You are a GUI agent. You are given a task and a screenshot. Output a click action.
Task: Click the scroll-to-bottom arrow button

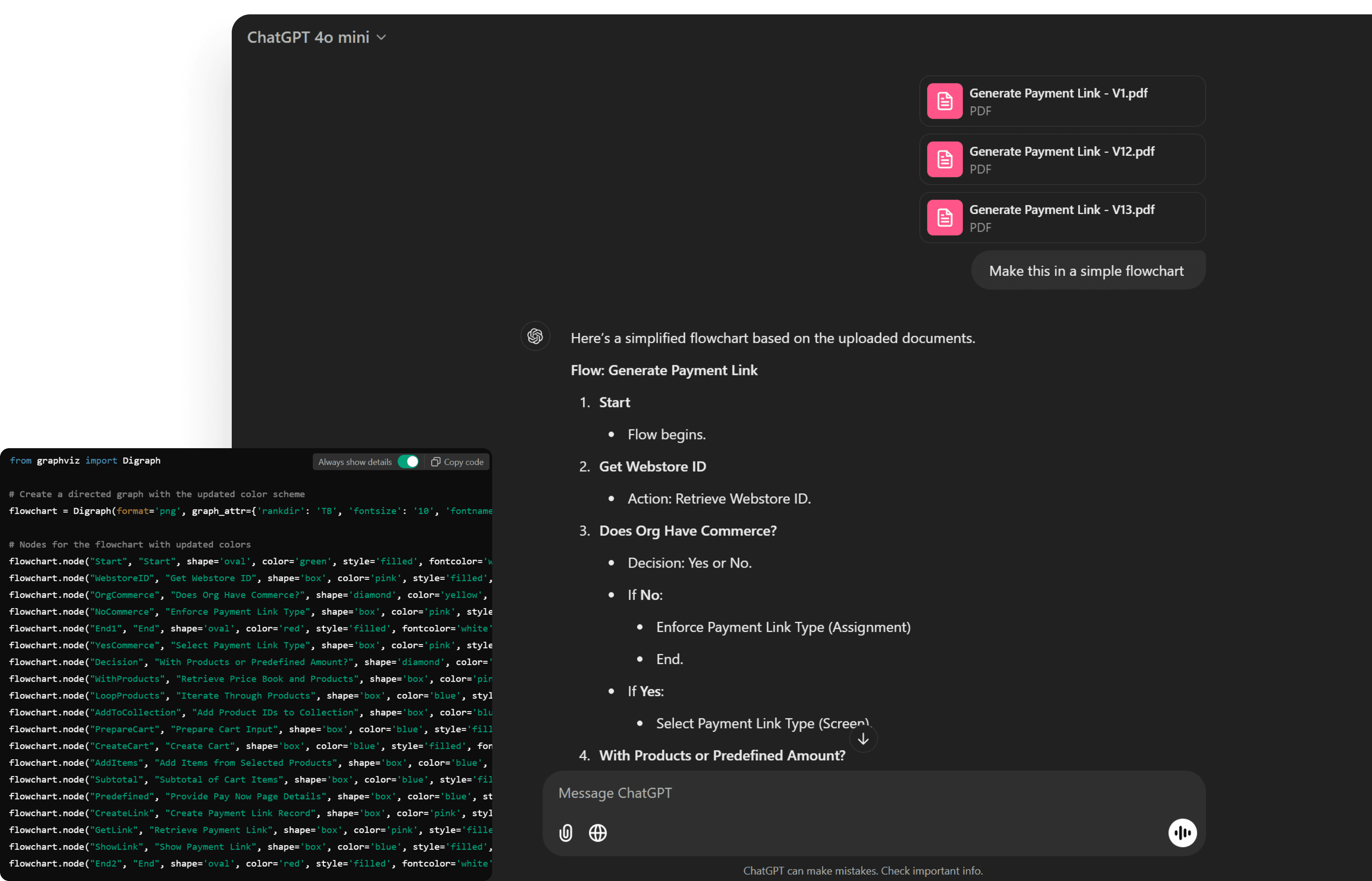click(863, 738)
